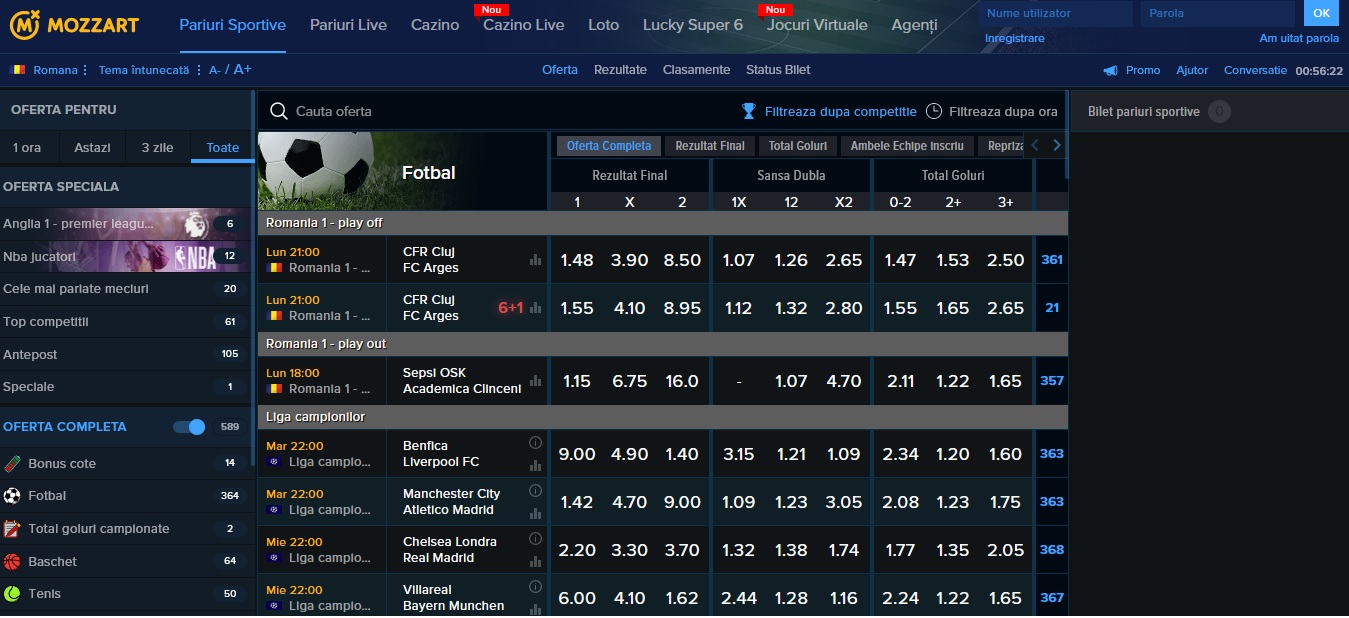Screen dimensions: 1349x618
Task: Open Tema întunecată theme selector
Action: (149, 70)
